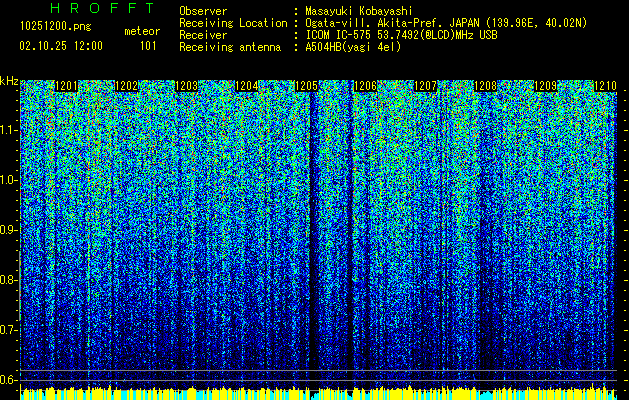
Task: Click the Receiver label
Action: [203, 35]
